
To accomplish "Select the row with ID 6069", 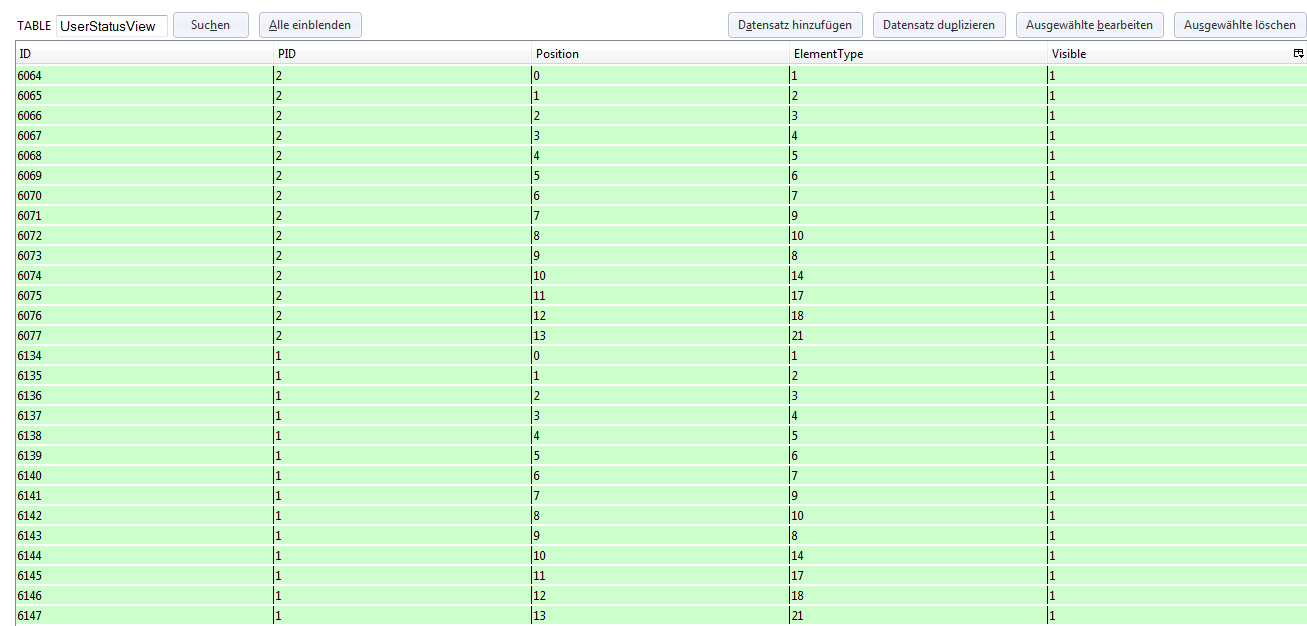I will (661, 176).
